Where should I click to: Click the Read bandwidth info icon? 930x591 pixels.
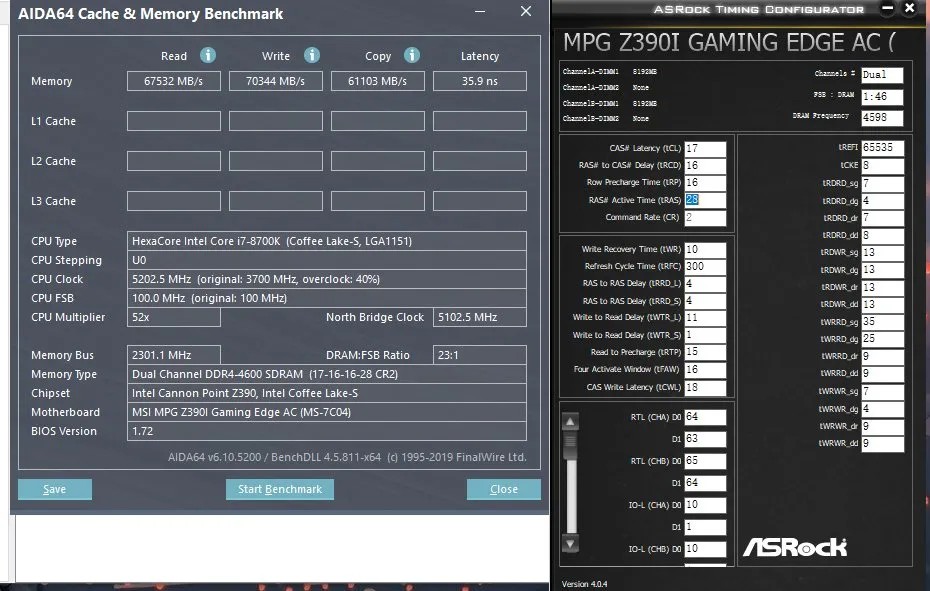[x=207, y=56]
